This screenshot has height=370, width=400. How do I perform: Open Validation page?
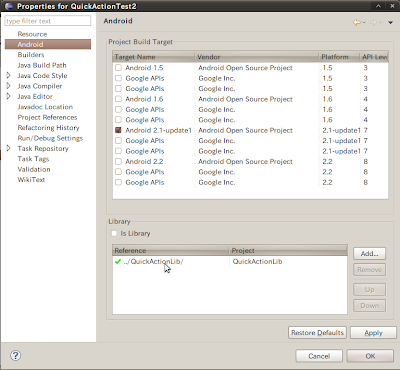point(34,169)
